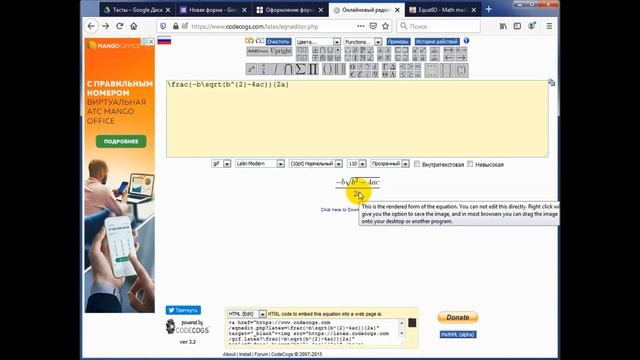Insert the product Pi symbol
Image resolution: width=640 pixels, height=360 pixels.
[x=313, y=69]
